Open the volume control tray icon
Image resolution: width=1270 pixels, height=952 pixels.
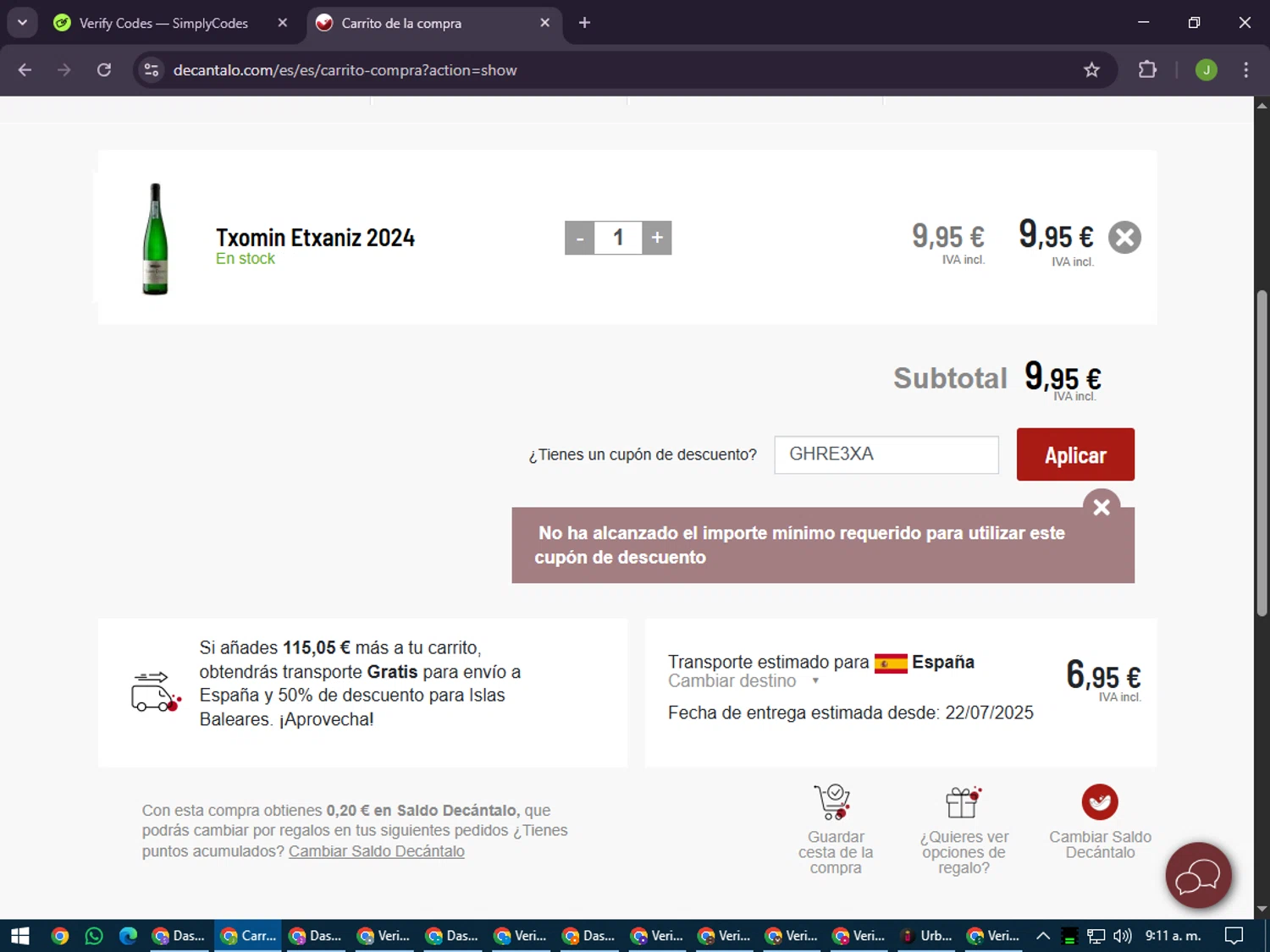point(1122,936)
